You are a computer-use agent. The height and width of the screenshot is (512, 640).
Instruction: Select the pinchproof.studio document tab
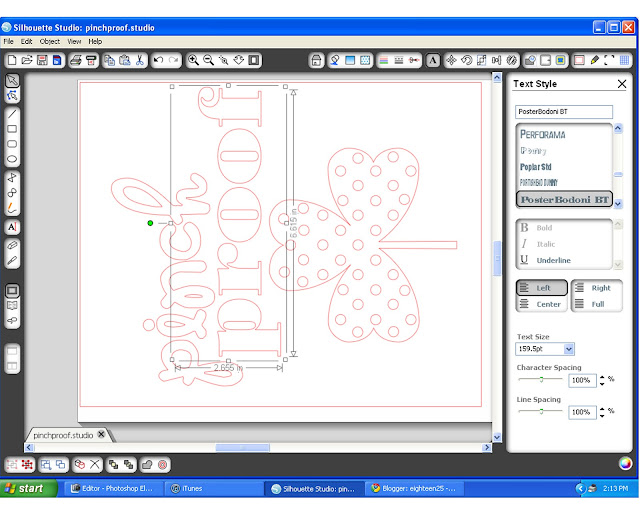(x=63, y=435)
